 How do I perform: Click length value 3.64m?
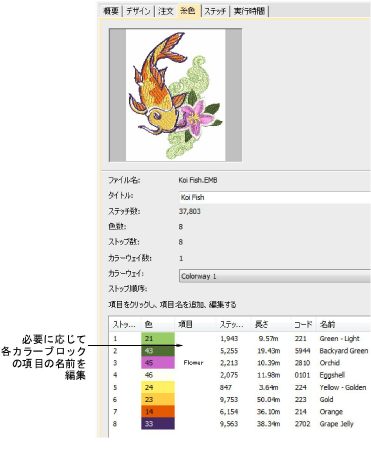pyautogui.click(x=270, y=387)
